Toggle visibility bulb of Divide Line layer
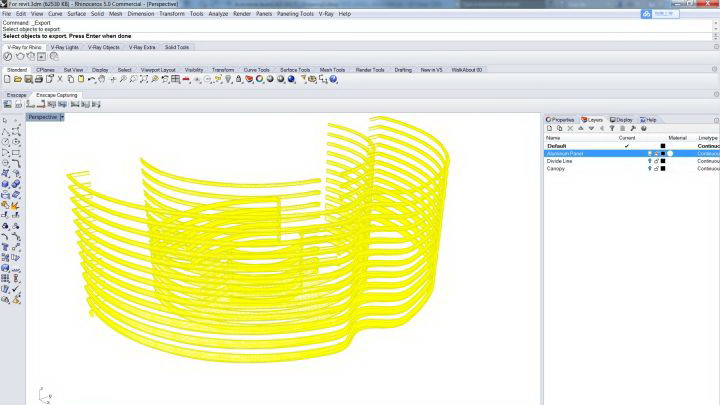This screenshot has height=405, width=720. pos(649,161)
